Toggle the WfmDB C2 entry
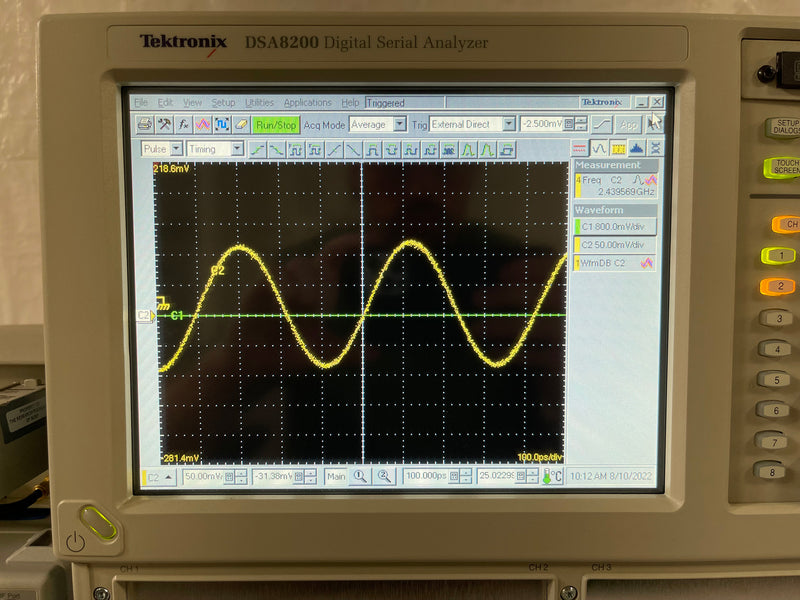The image size is (800, 600). [614, 263]
